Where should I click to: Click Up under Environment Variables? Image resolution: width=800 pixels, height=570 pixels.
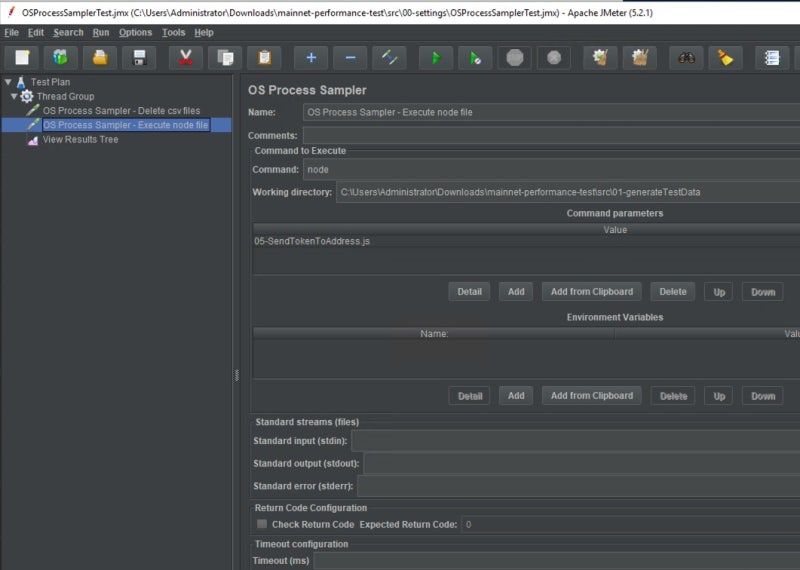click(x=719, y=395)
